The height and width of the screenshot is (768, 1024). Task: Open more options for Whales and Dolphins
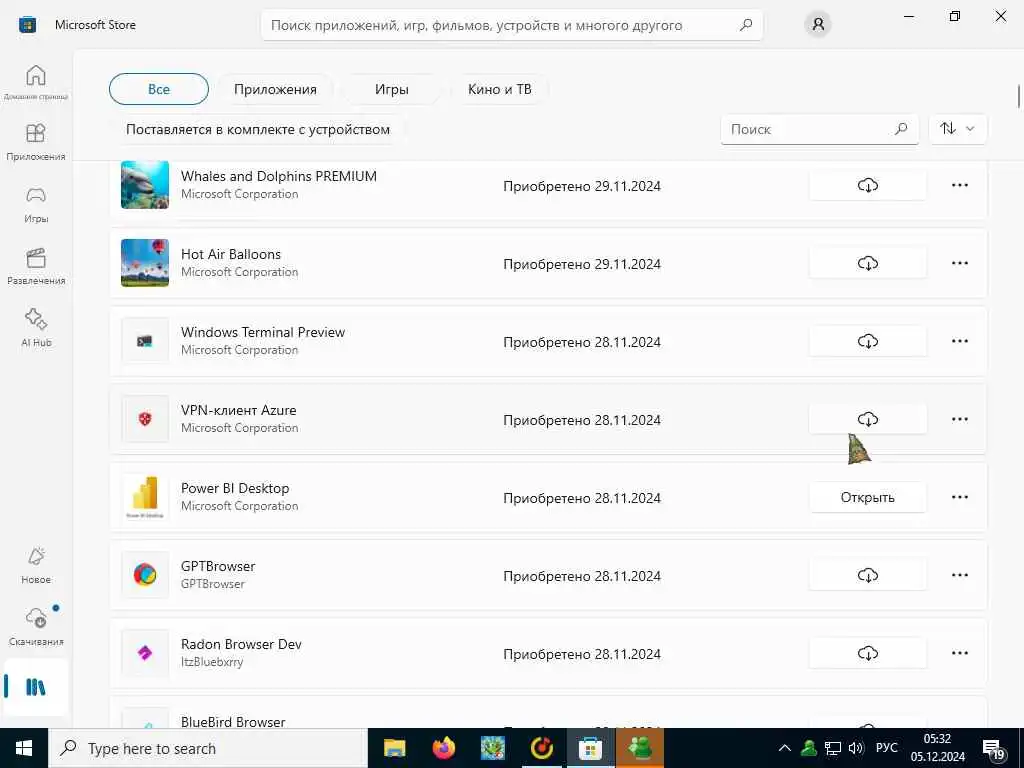coord(959,185)
